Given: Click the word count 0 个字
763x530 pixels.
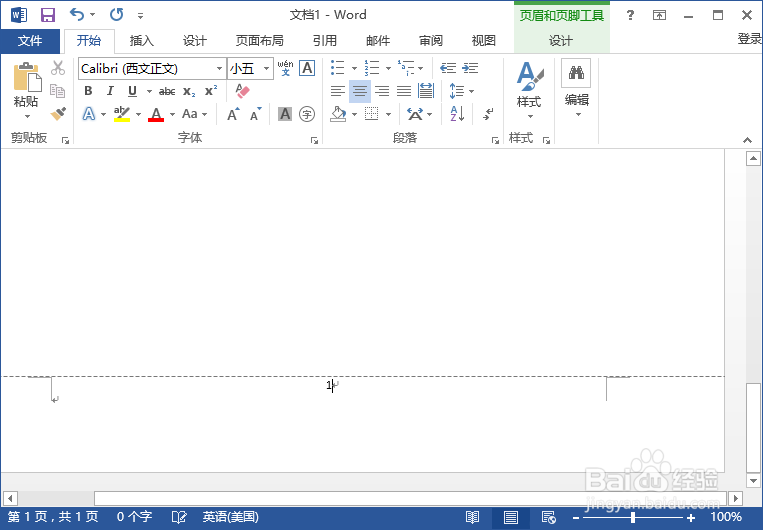Looking at the screenshot, I should click(134, 517).
